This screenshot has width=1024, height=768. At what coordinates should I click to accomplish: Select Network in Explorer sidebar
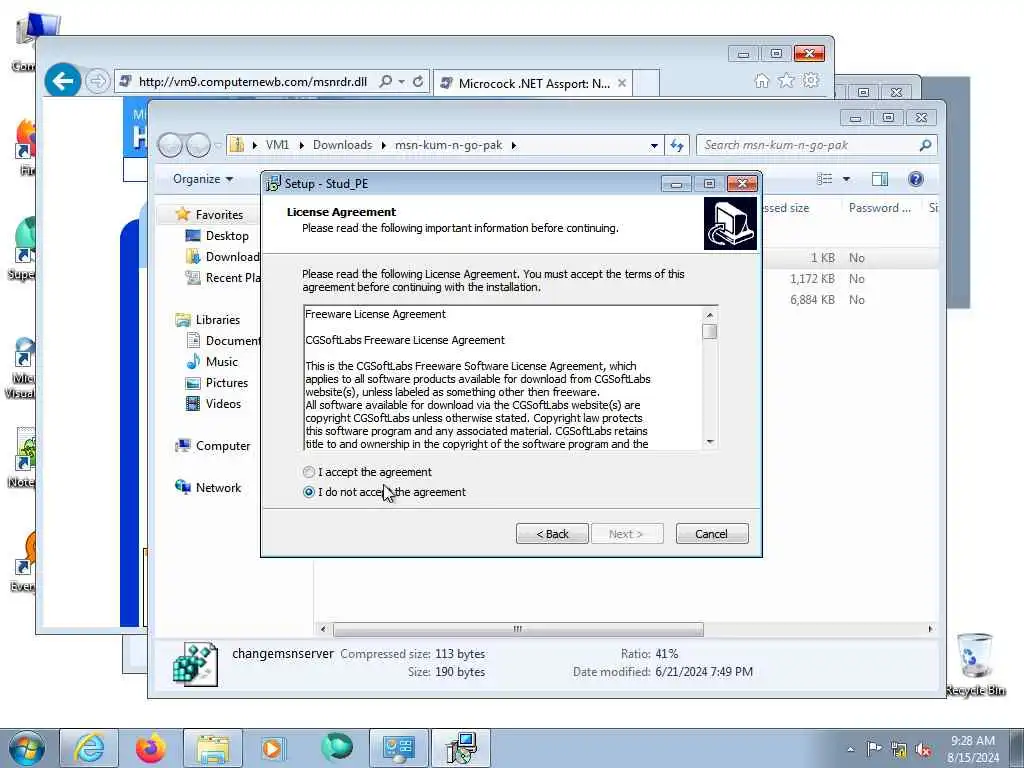tap(218, 487)
